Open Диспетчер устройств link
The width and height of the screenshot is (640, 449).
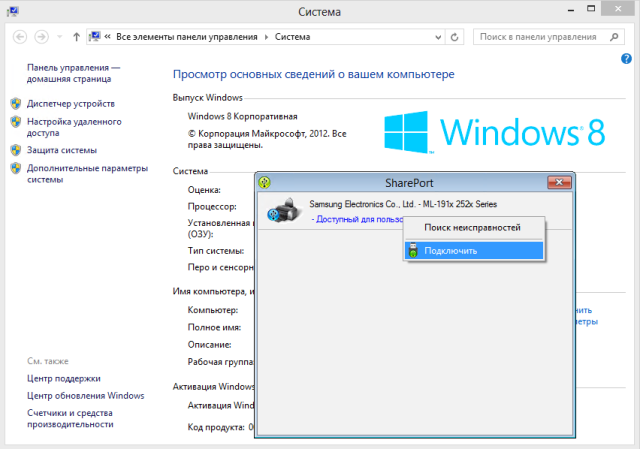tap(71, 104)
